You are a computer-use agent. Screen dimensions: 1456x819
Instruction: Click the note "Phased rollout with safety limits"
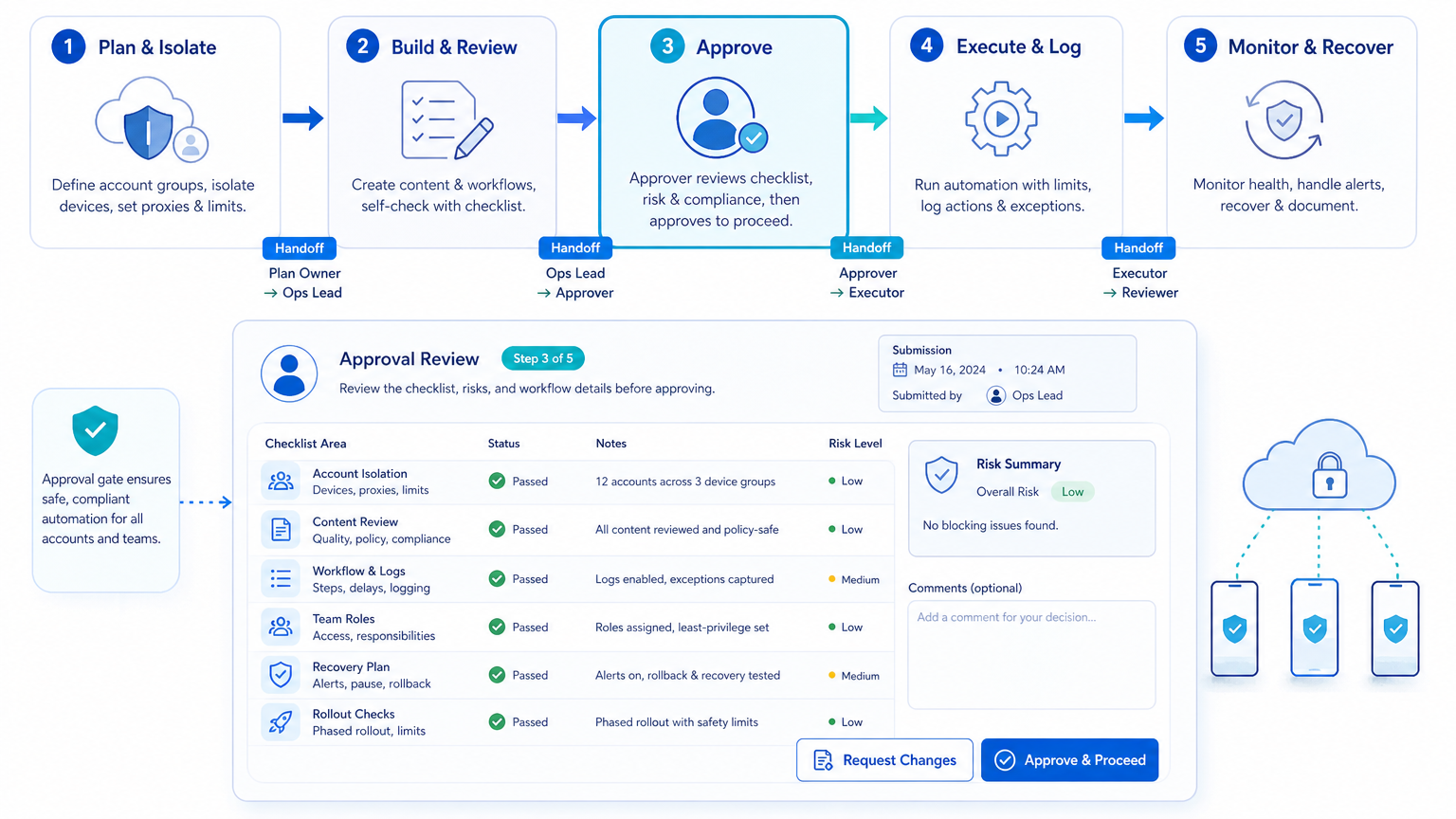coord(677,722)
